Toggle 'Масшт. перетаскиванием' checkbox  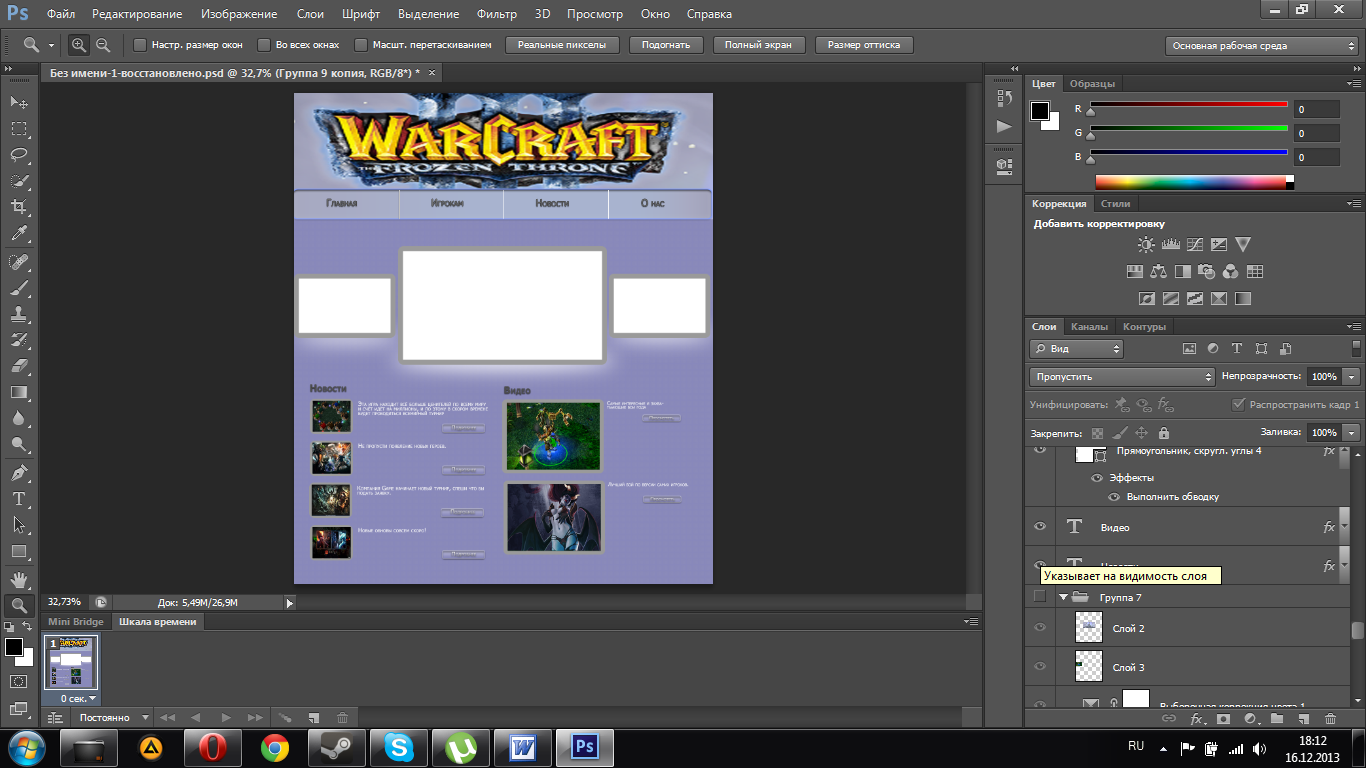point(361,45)
